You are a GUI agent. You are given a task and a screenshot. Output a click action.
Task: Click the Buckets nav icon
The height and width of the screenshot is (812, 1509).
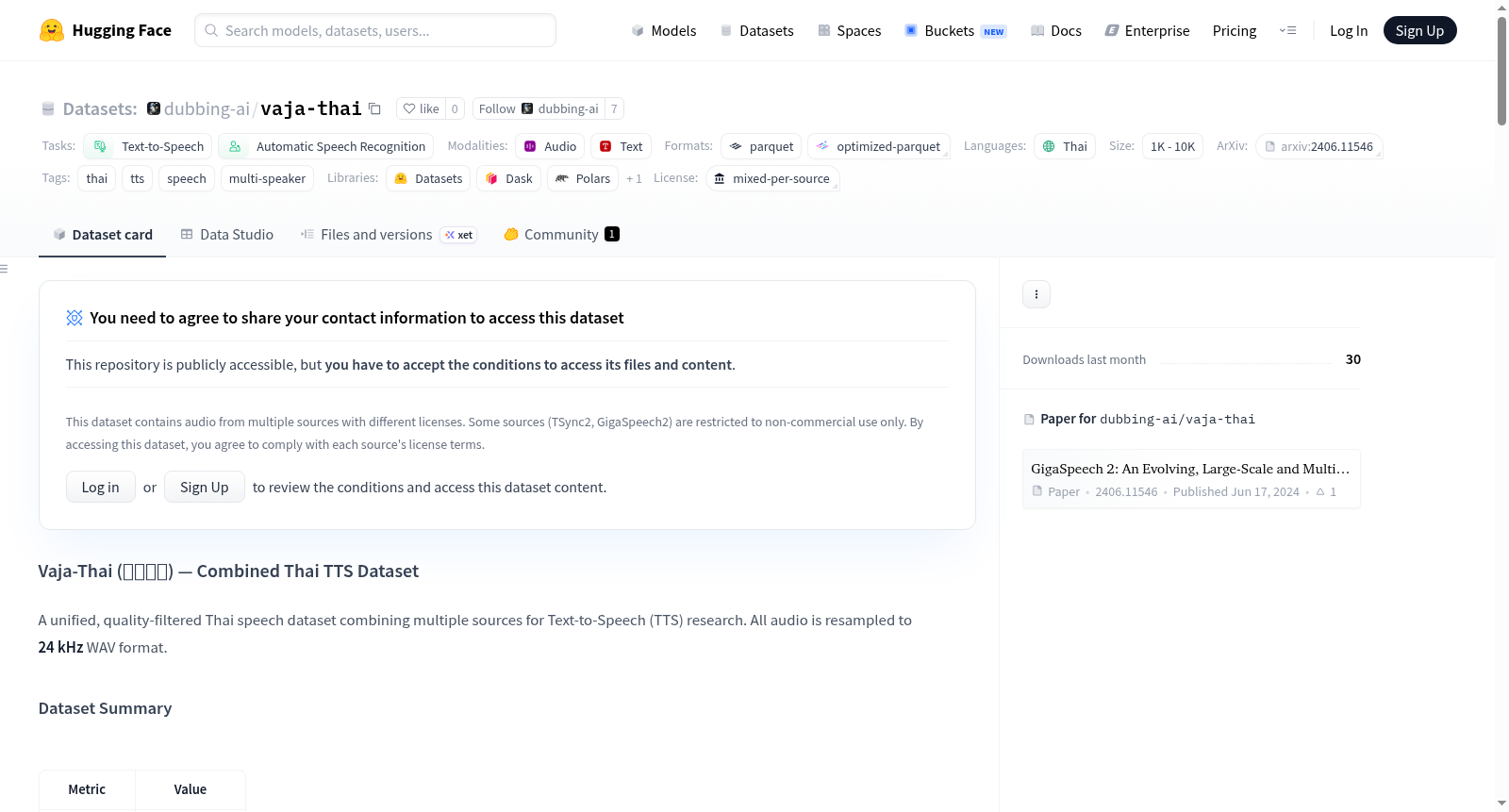[x=911, y=31]
